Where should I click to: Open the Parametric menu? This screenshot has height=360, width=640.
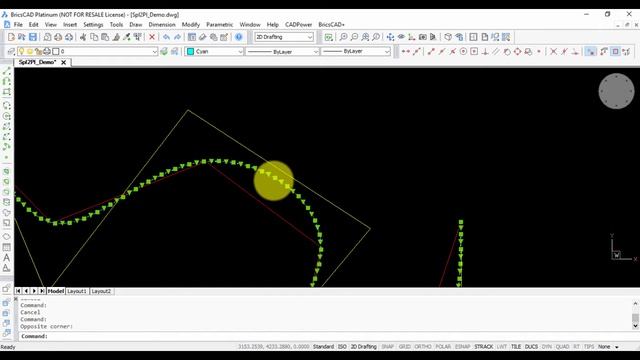220,24
